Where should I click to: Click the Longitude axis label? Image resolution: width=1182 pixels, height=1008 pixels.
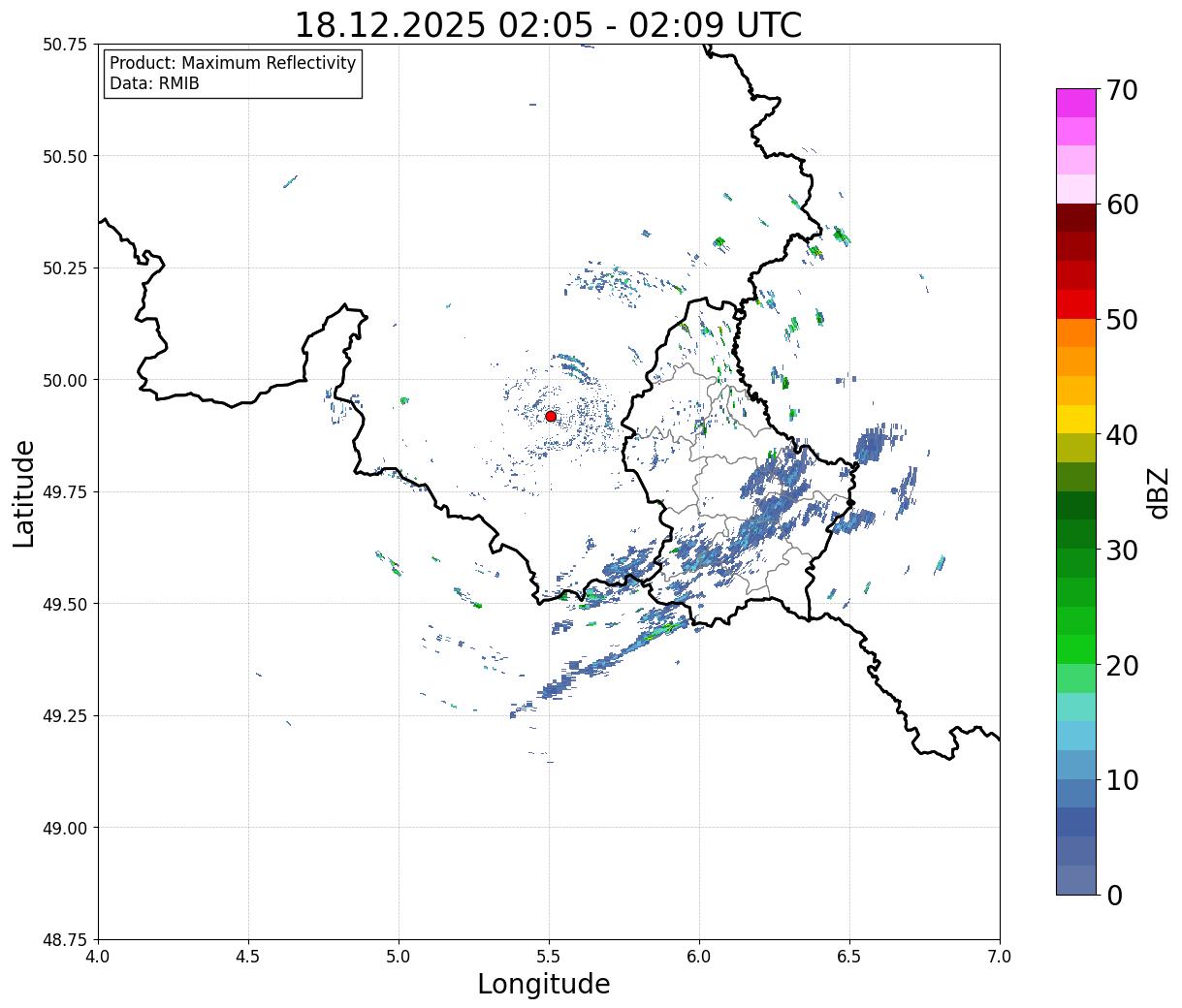tap(544, 984)
